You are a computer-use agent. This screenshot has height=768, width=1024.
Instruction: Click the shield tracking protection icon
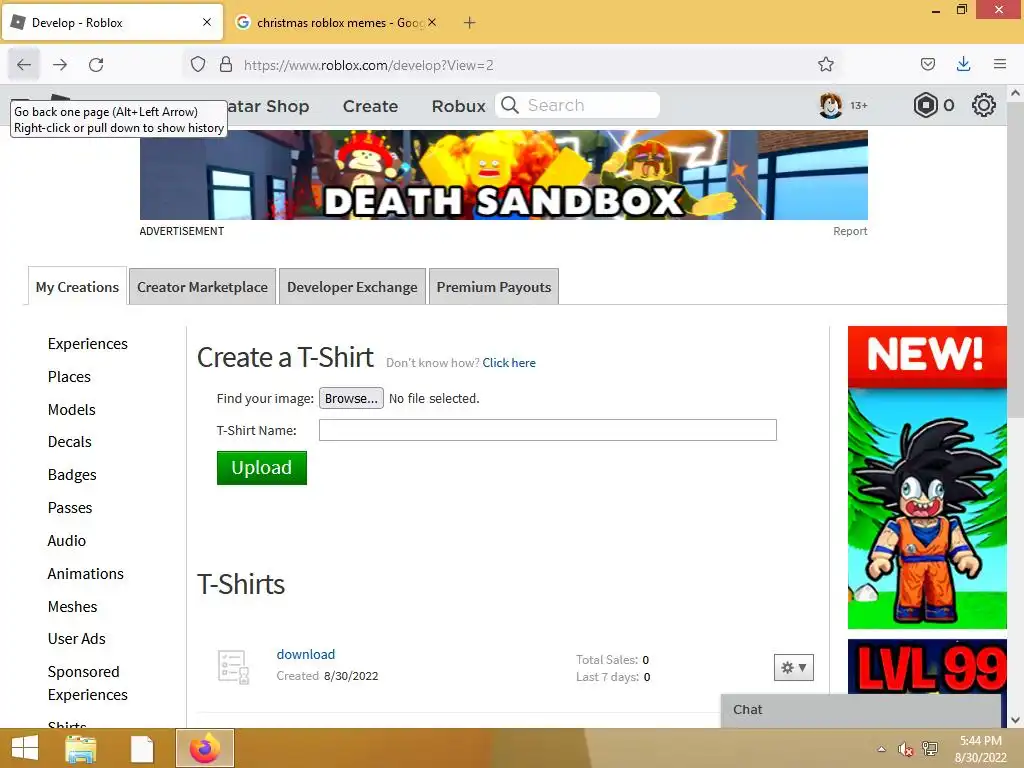(x=198, y=64)
